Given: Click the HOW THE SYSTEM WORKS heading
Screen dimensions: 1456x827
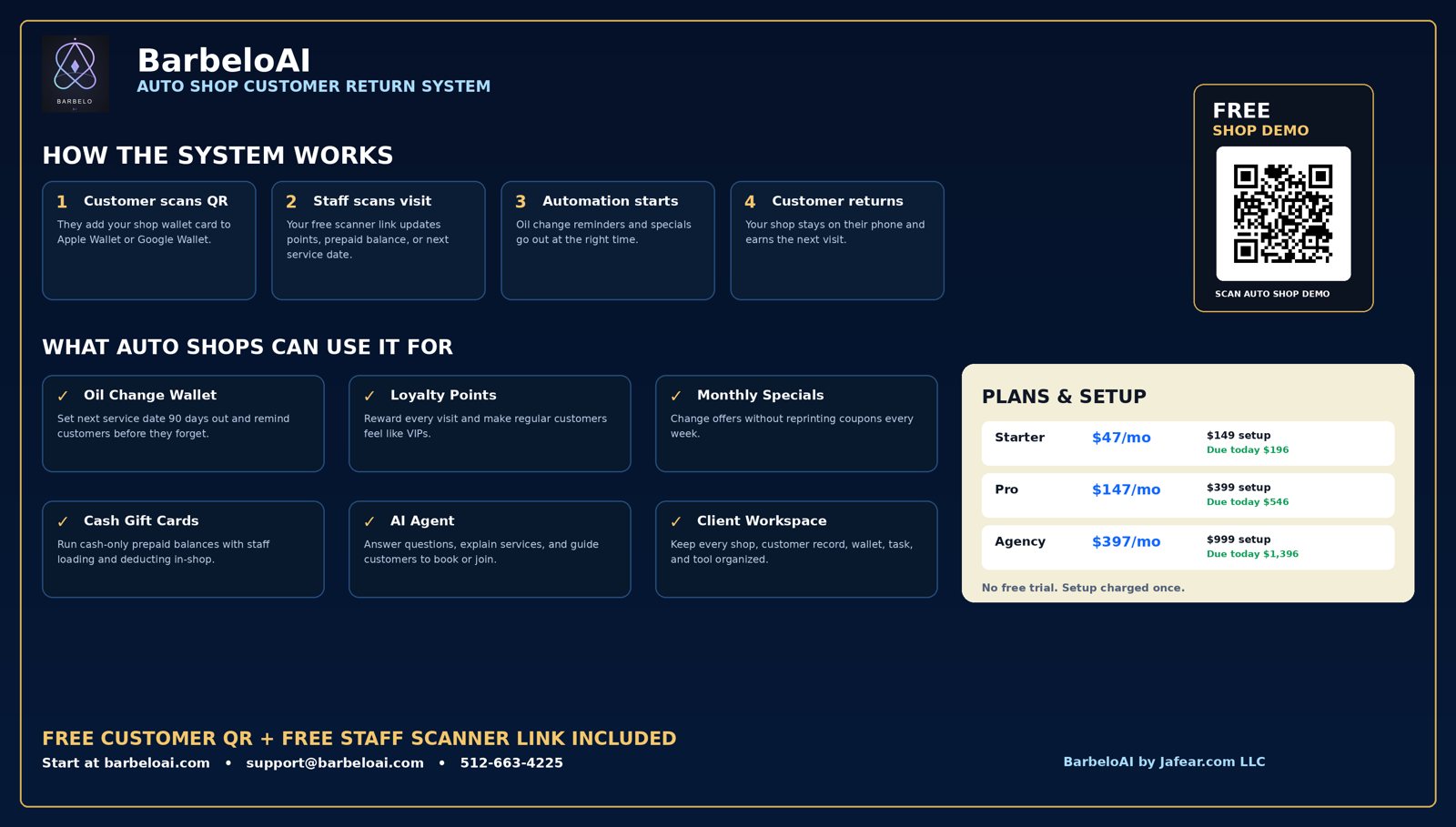Looking at the screenshot, I should click(x=217, y=156).
